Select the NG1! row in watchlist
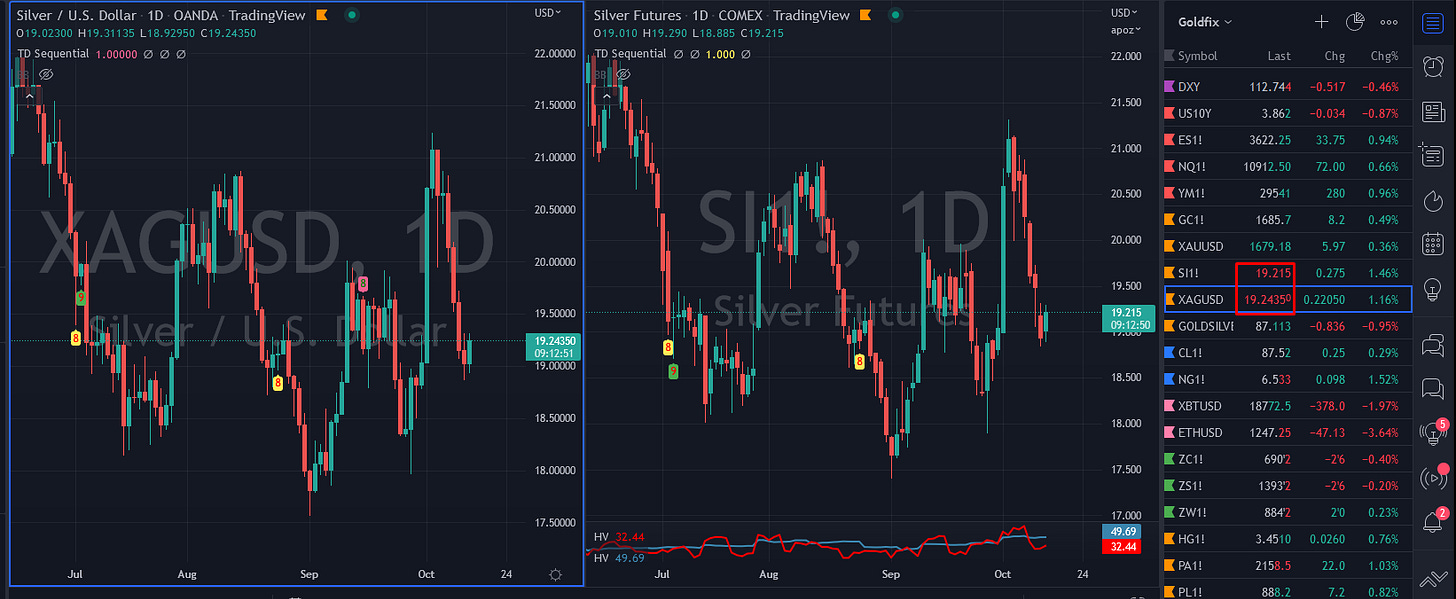 pyautogui.click(x=1287, y=379)
